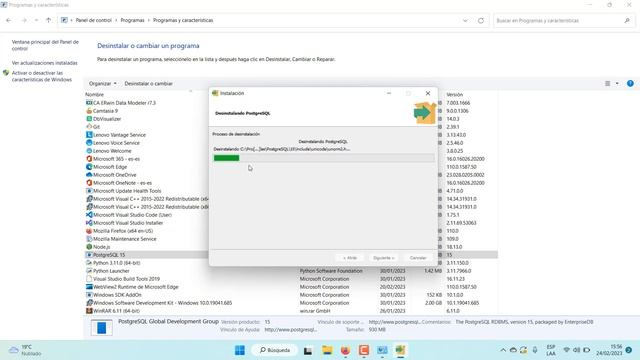Click the Programas y características breadcrumb
Screen dimensions: 640x360
[x=183, y=20]
